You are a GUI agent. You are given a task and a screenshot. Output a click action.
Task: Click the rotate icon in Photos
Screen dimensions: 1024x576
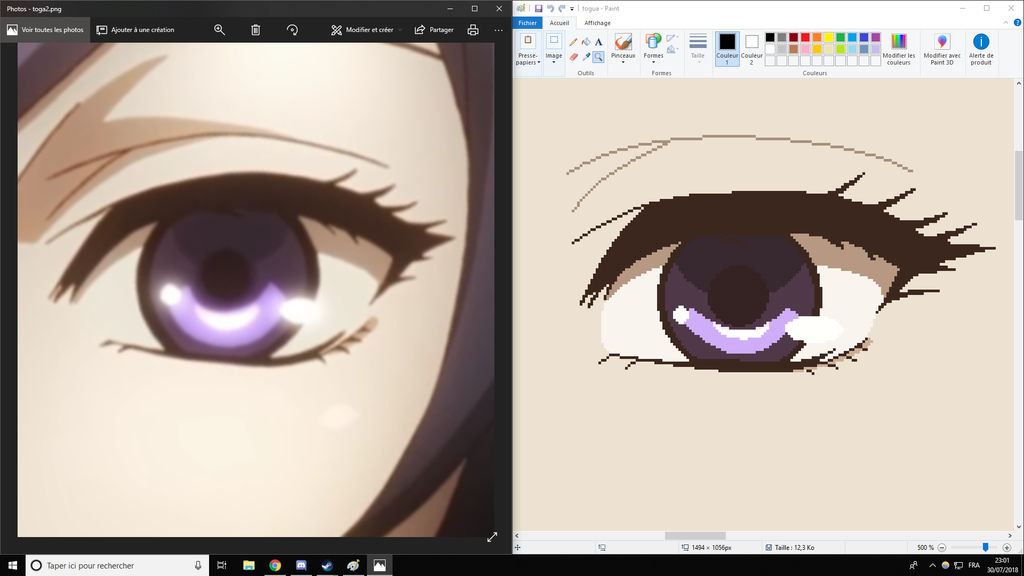point(293,30)
